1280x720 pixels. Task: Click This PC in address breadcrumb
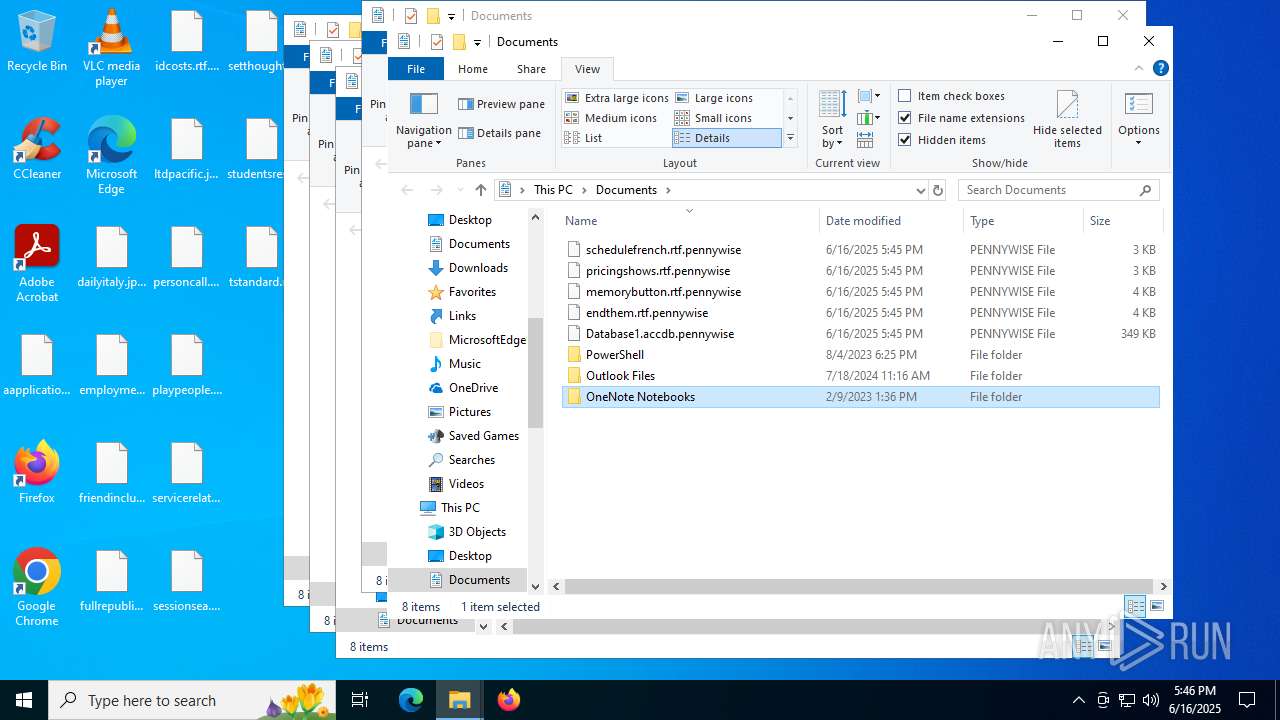[553, 190]
